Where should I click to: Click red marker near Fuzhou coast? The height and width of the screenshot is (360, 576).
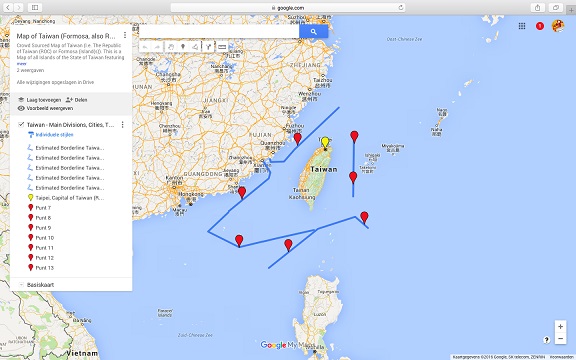point(298,138)
